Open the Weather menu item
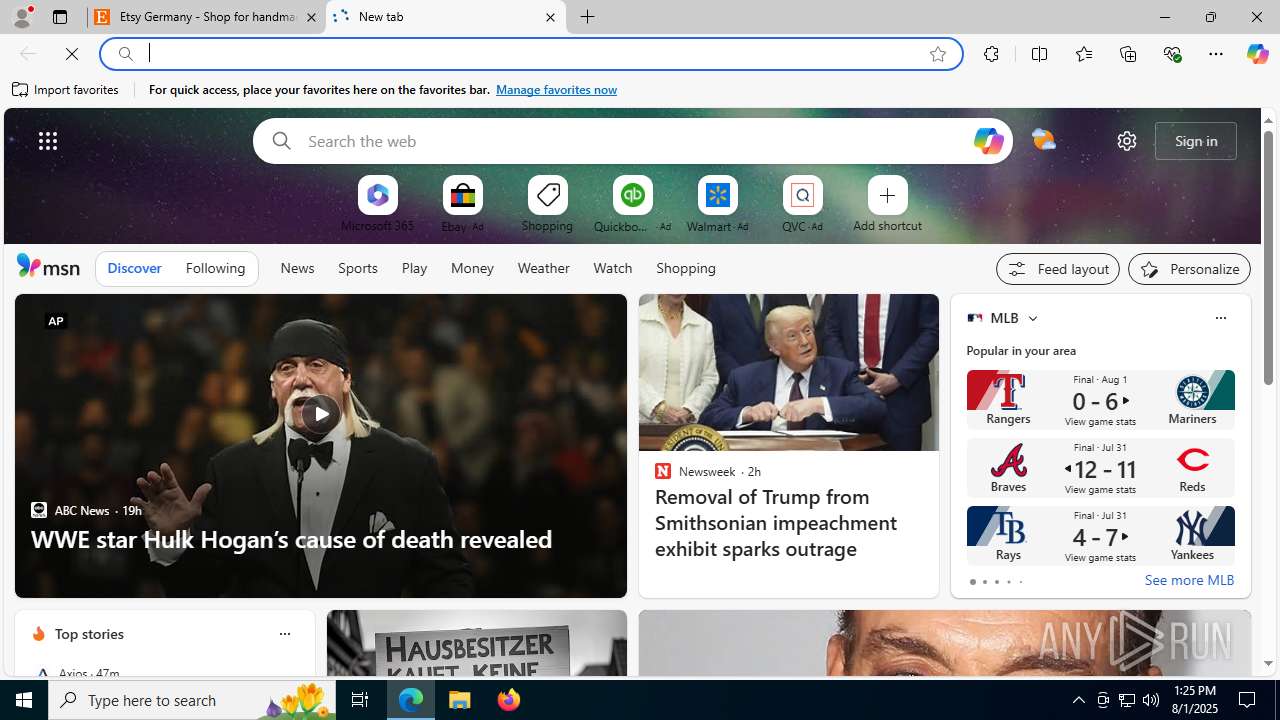 coord(543,268)
